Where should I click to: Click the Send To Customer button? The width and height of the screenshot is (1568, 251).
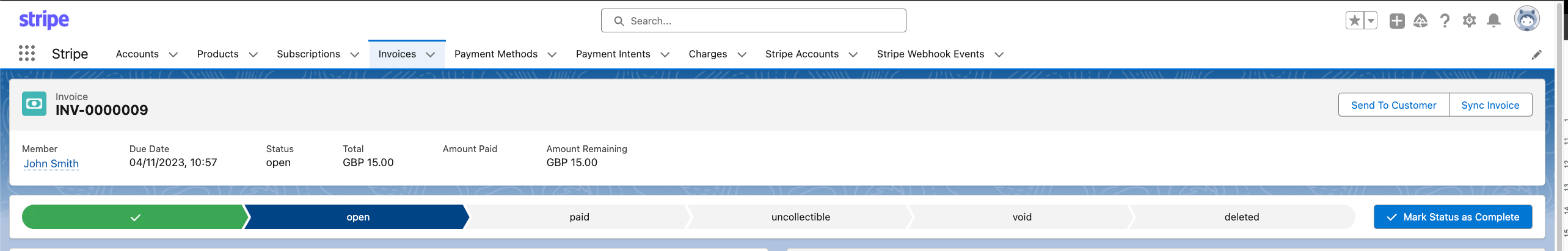pyautogui.click(x=1393, y=105)
